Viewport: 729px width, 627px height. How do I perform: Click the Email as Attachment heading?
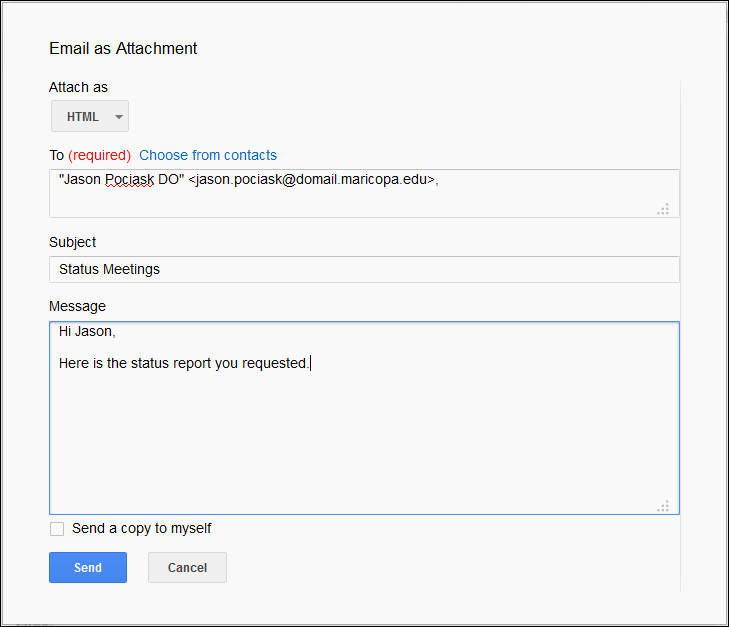(x=123, y=48)
